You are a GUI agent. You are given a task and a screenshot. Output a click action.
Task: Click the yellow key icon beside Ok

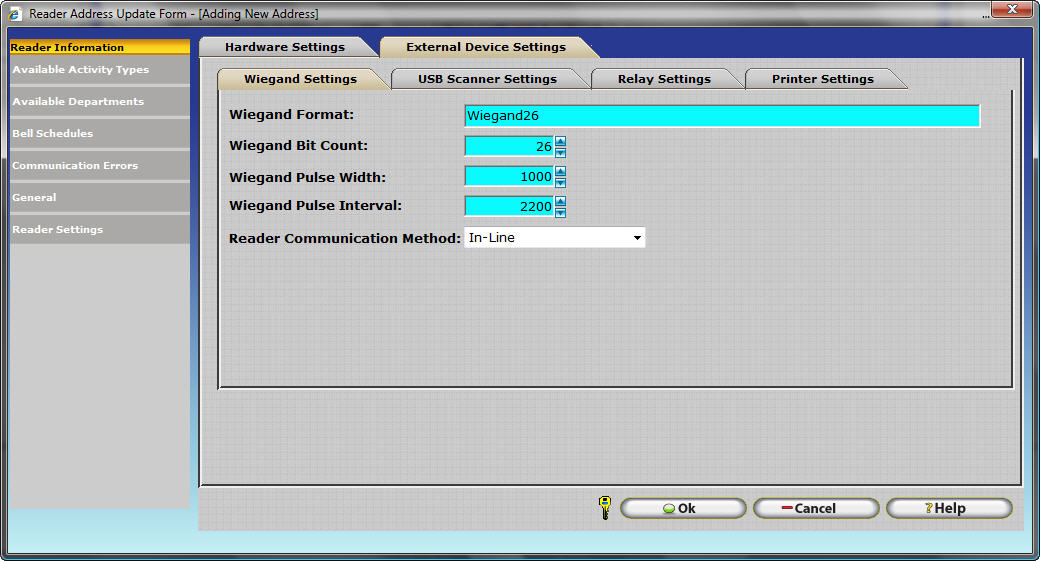click(604, 507)
